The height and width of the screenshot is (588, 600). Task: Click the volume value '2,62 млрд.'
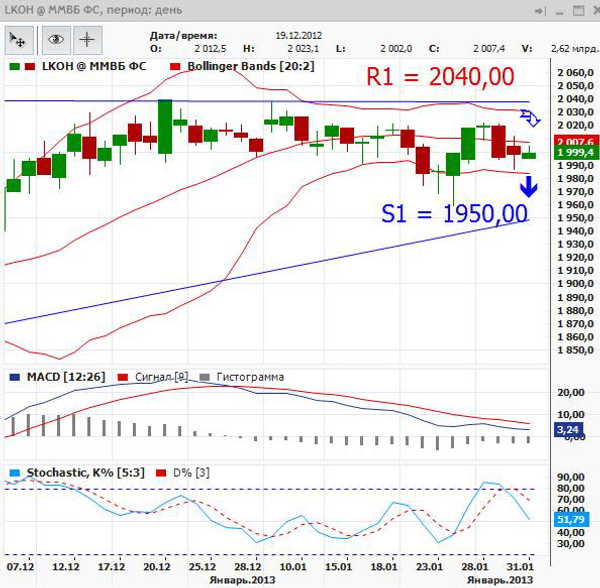tap(575, 49)
